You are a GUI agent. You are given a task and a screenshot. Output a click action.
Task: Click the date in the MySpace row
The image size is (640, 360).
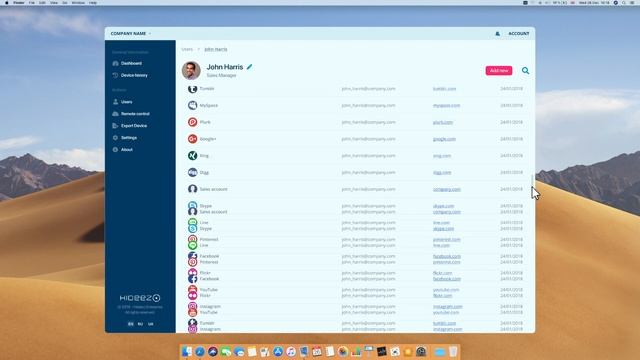pyautogui.click(x=511, y=105)
